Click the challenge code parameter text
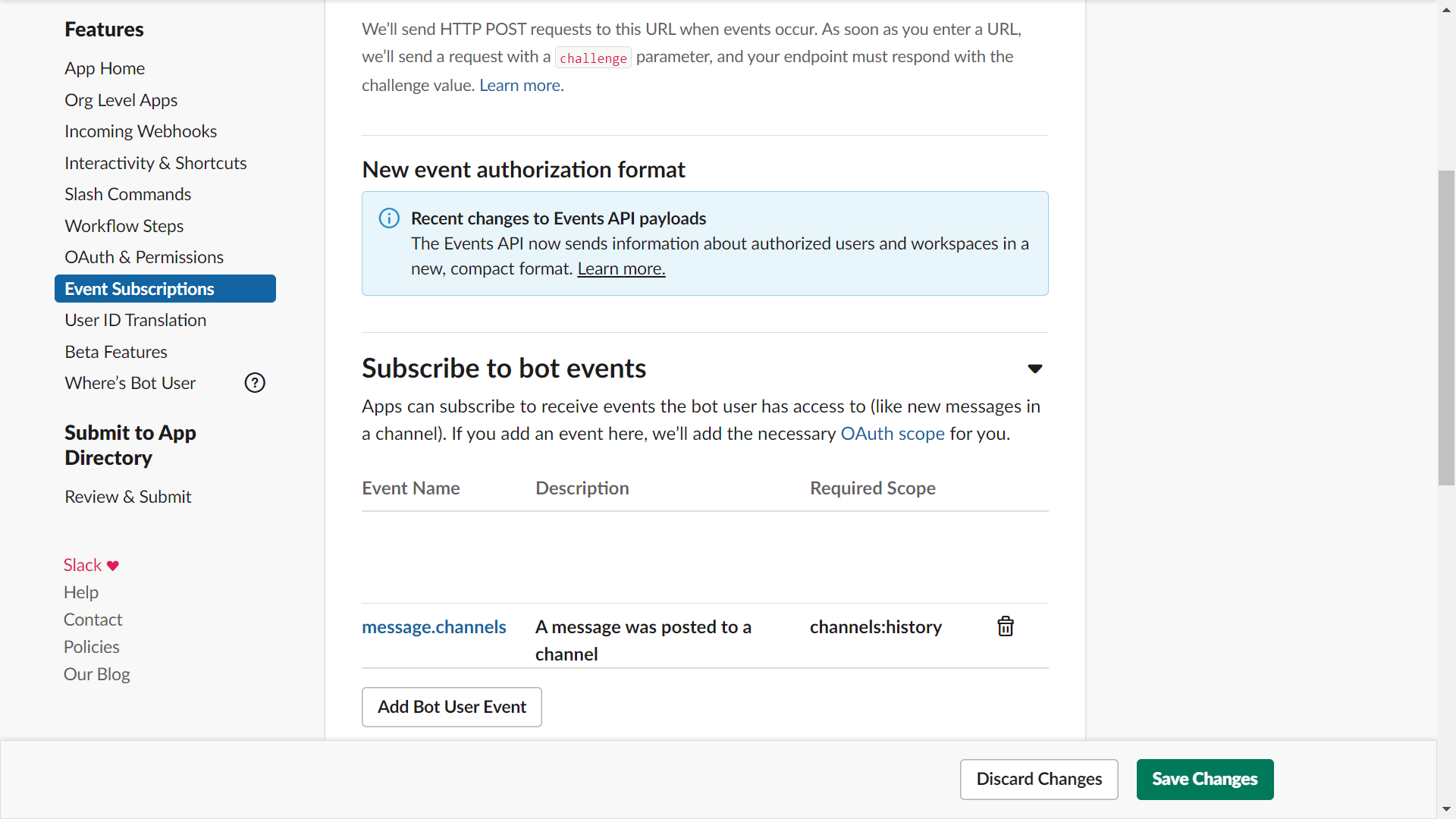This screenshot has height=819, width=1456. coord(593,58)
